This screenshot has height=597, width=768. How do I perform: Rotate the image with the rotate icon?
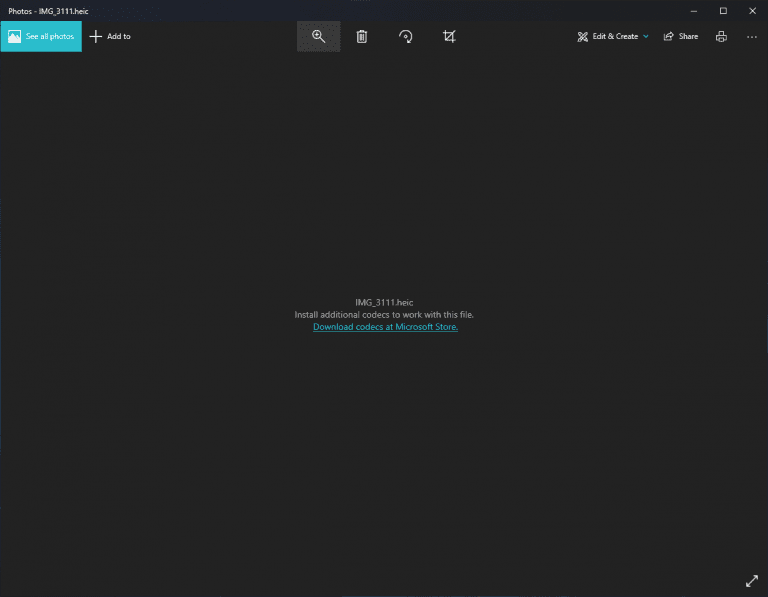click(405, 36)
